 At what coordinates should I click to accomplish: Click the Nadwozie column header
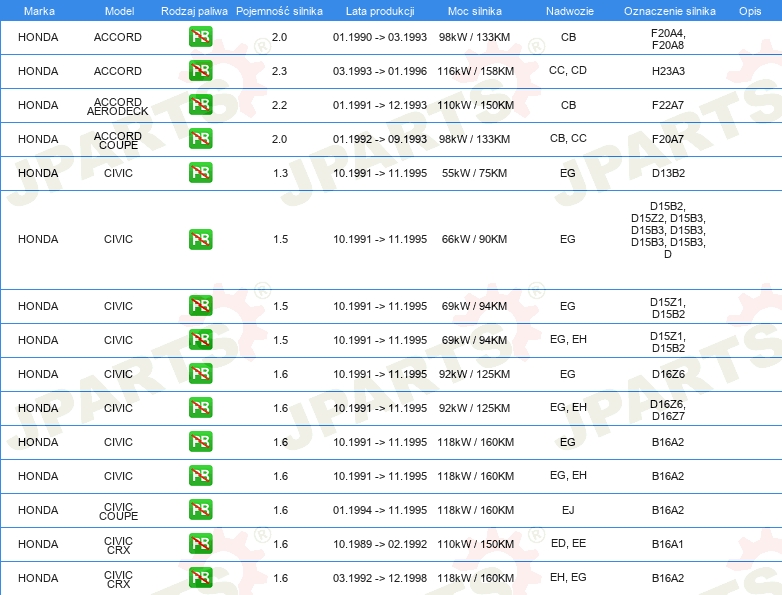(570, 11)
